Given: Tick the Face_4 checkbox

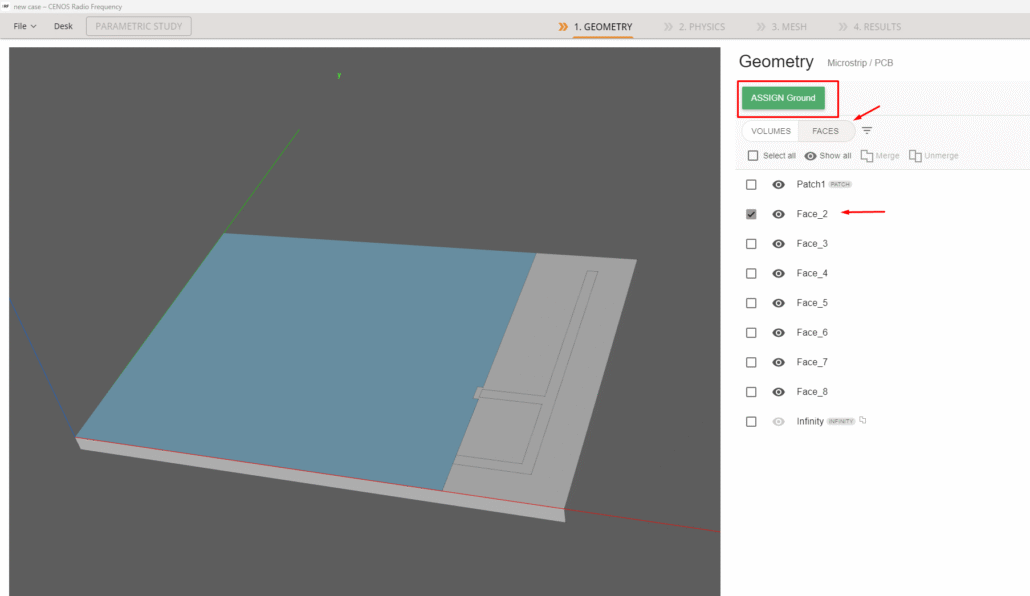Looking at the screenshot, I should pos(752,273).
